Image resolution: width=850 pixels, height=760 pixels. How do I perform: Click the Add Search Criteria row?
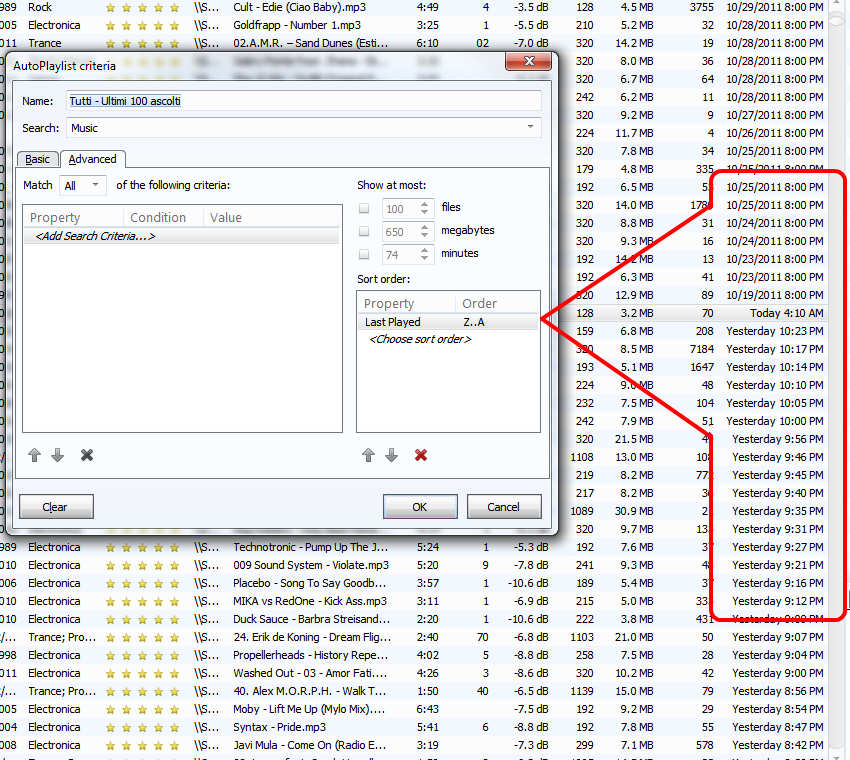(x=96, y=236)
